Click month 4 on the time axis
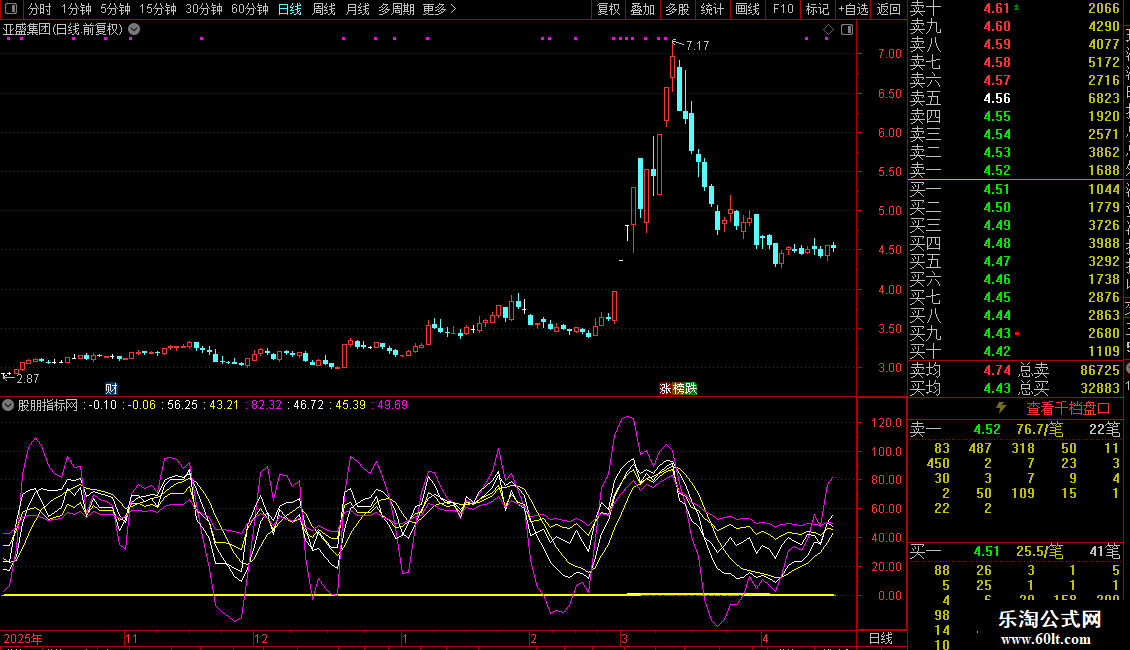The image size is (1130, 650). click(766, 638)
